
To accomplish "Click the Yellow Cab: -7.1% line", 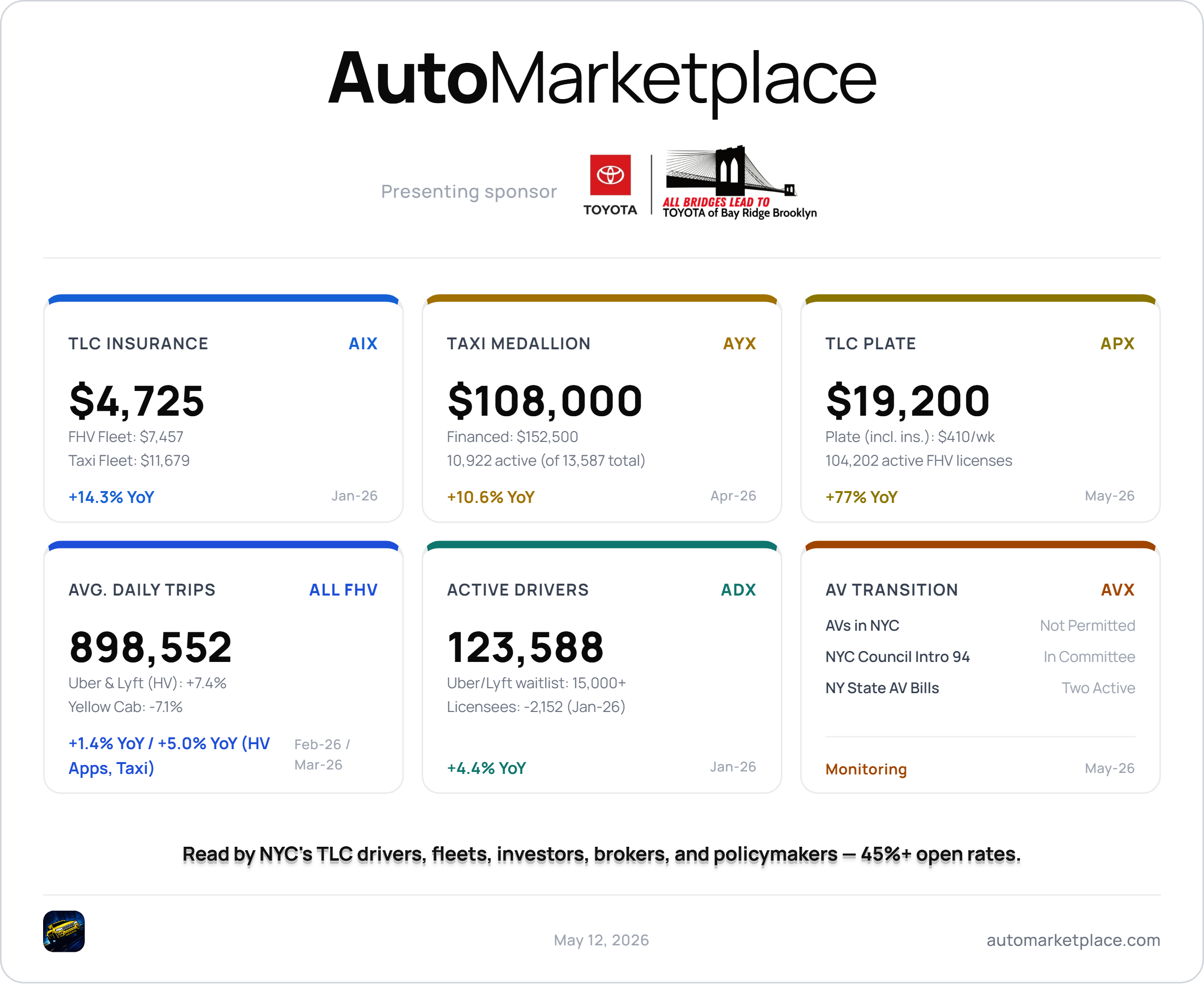I will 125,707.
